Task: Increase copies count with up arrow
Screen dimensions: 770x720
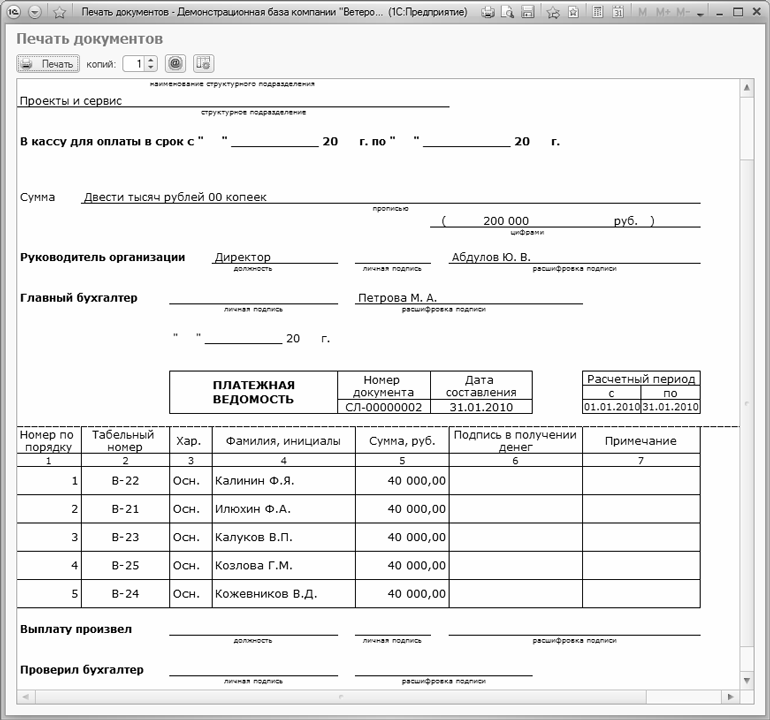Action: (x=151, y=60)
